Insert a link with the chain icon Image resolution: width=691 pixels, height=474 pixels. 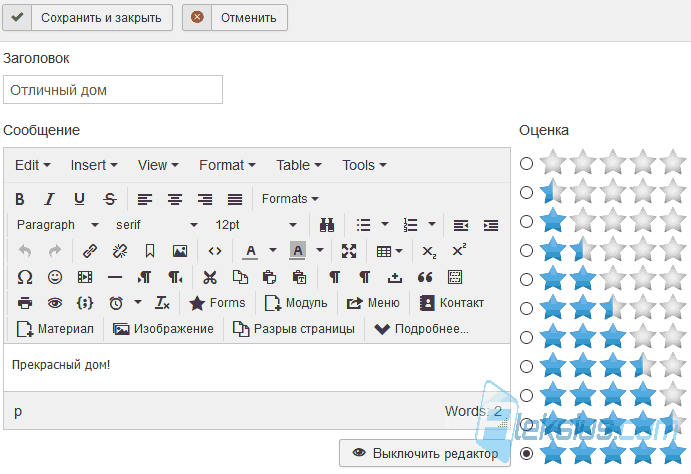coord(90,251)
